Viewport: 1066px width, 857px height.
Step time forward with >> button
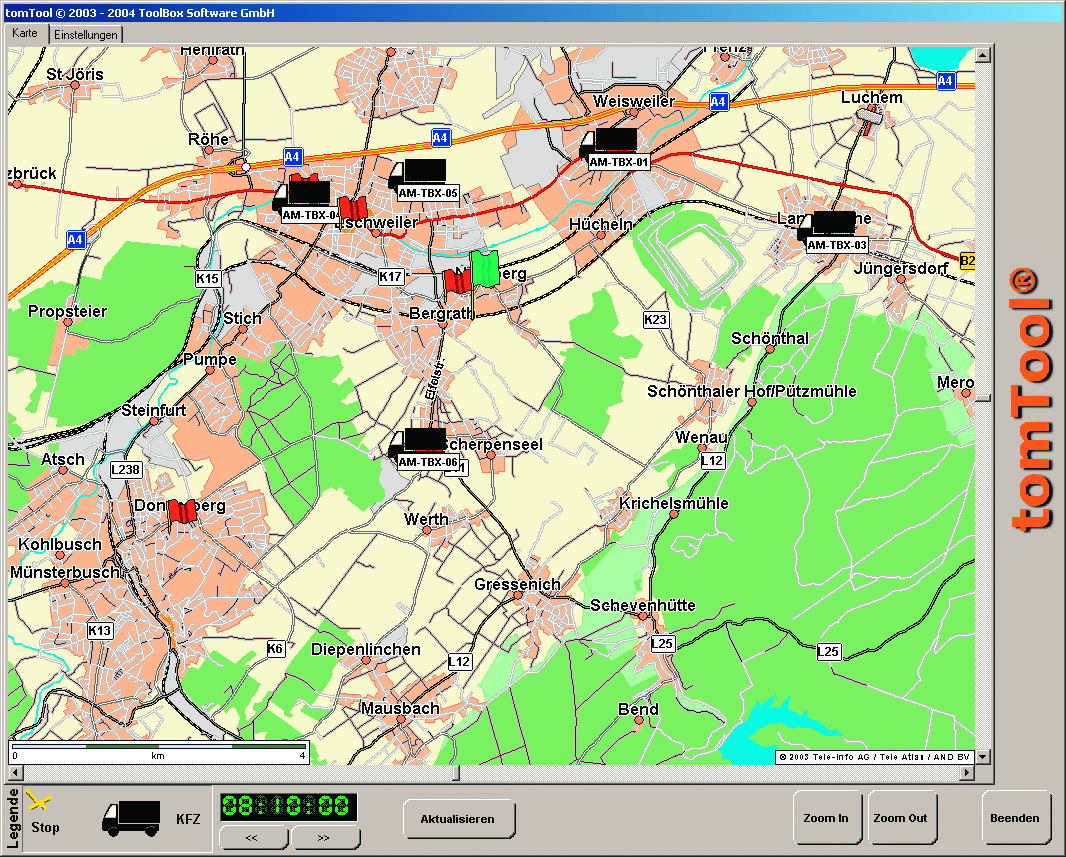[x=324, y=837]
